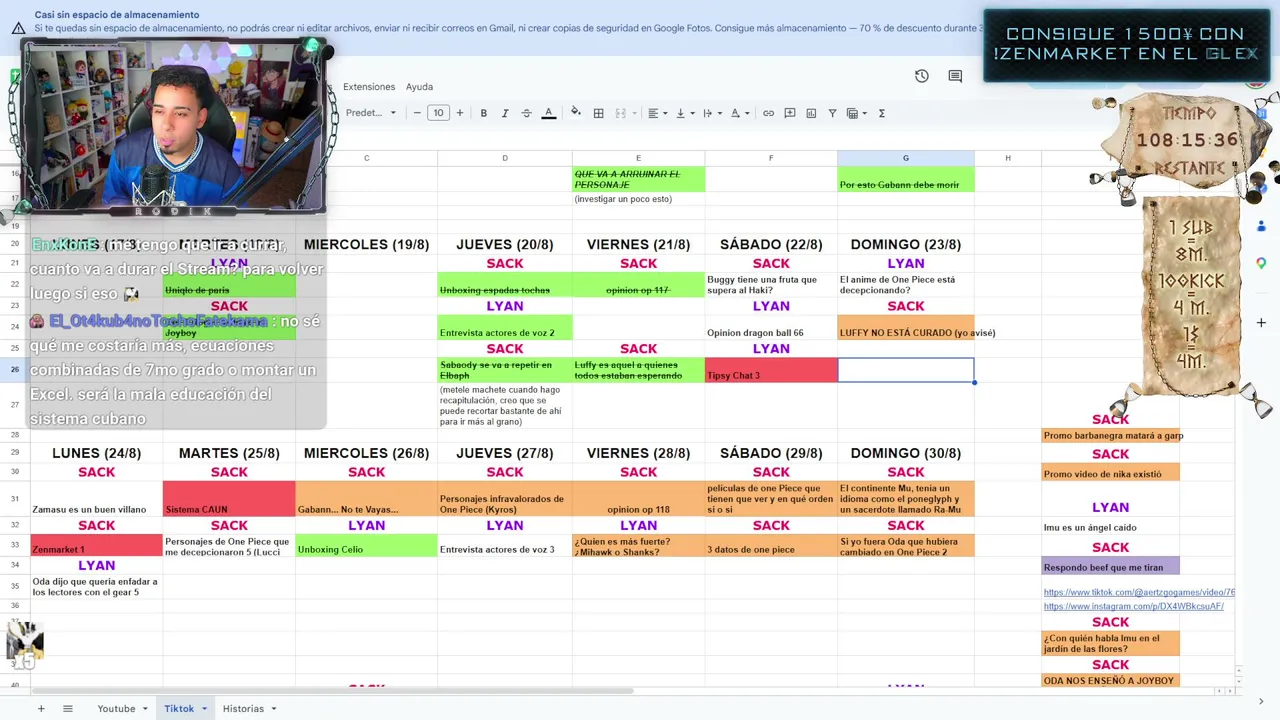Viewport: 1280px width, 720px height.
Task: Open the vertical align dropdown
Action: pos(684,113)
